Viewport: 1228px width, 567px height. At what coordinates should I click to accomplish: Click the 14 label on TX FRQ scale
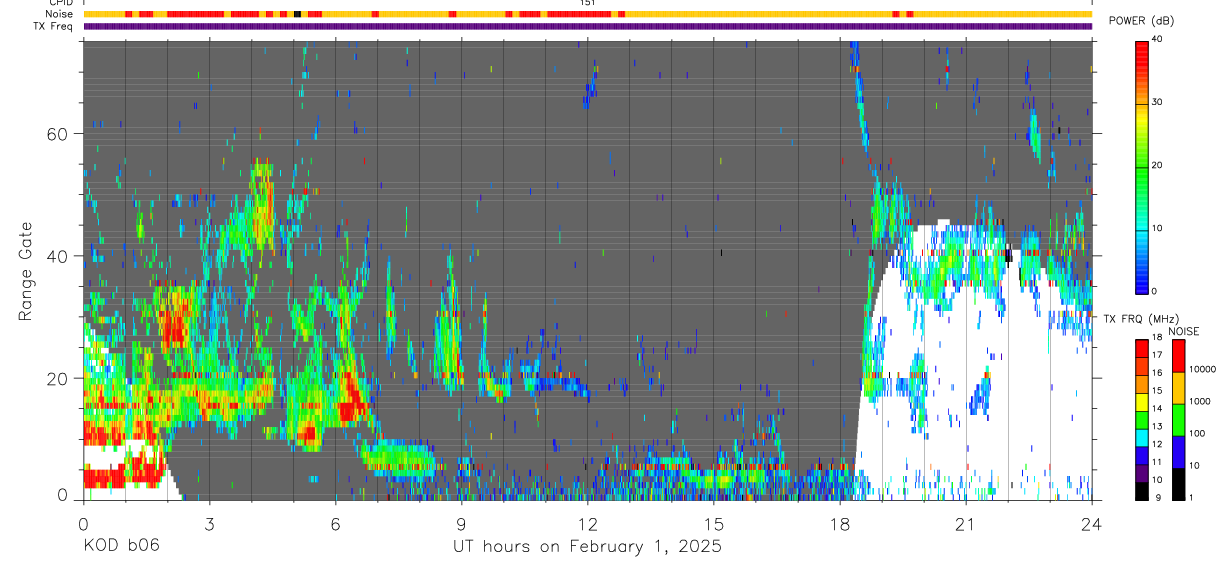1156,409
